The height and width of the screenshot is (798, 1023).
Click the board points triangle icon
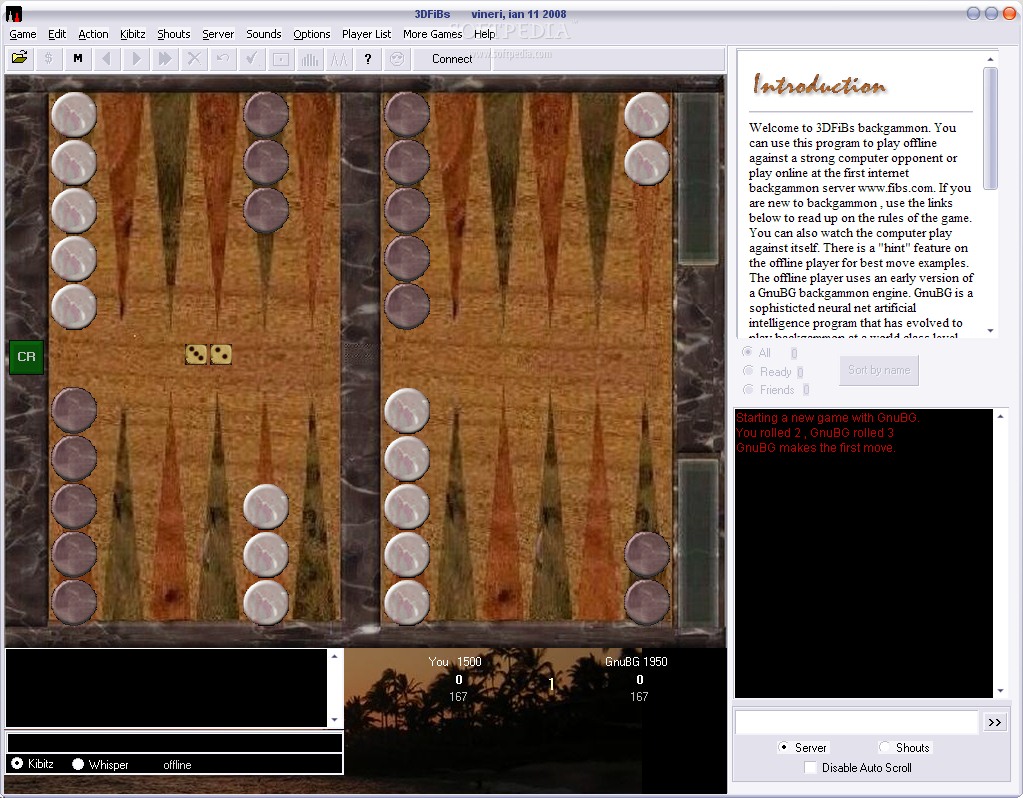[339, 59]
